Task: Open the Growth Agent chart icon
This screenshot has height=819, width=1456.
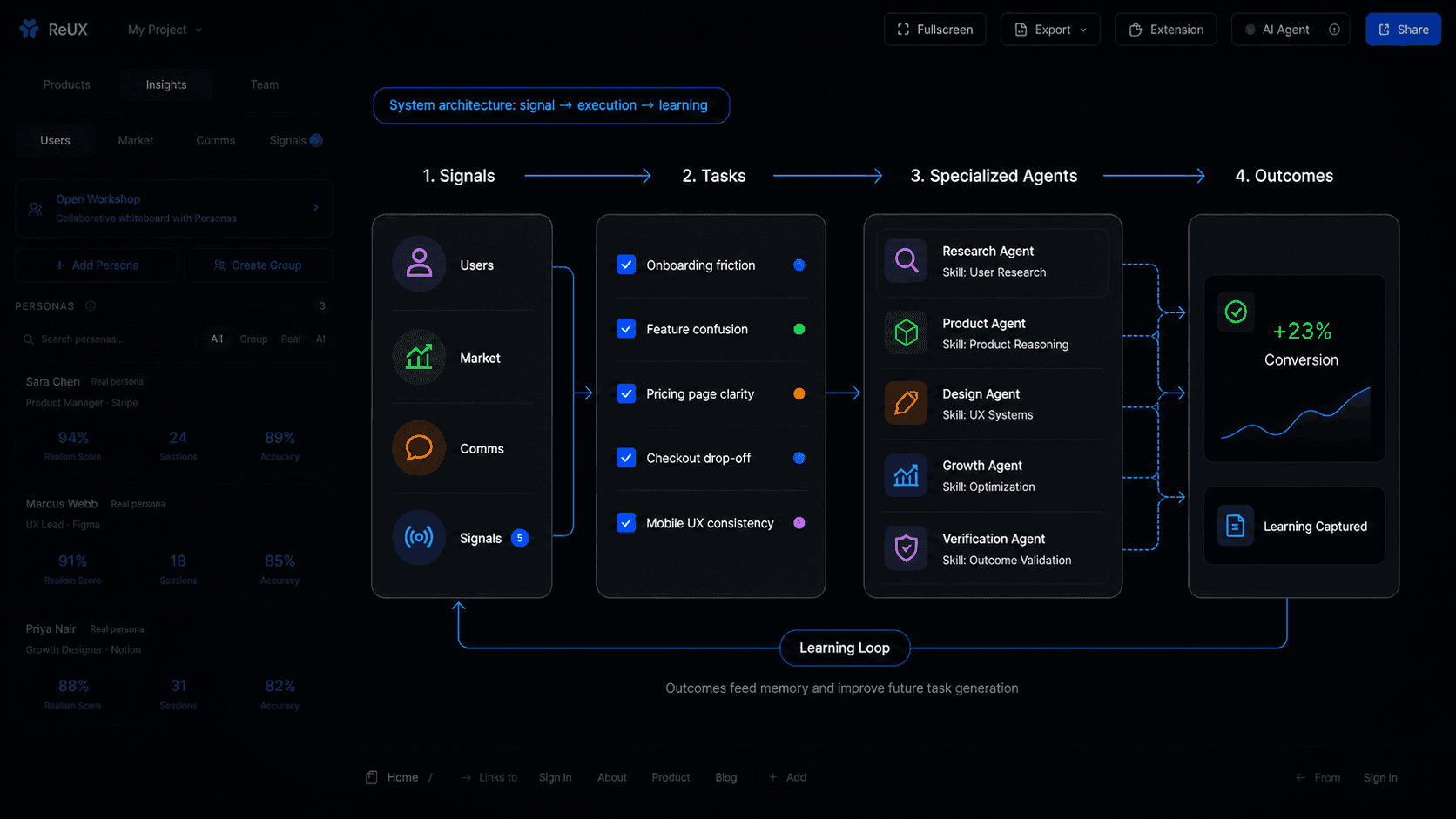Action: click(906, 475)
